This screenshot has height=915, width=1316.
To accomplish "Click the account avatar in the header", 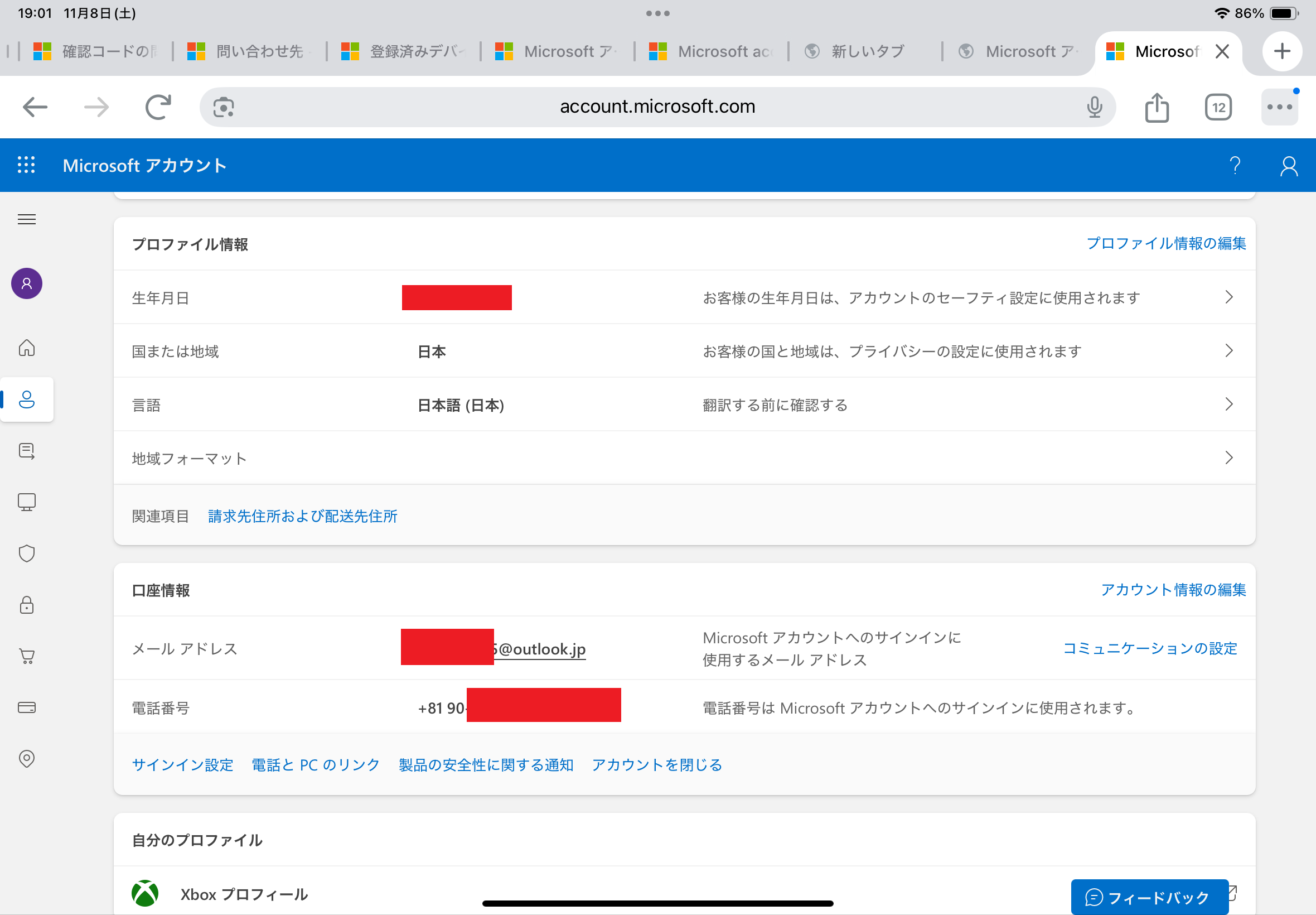I will click(x=1288, y=165).
